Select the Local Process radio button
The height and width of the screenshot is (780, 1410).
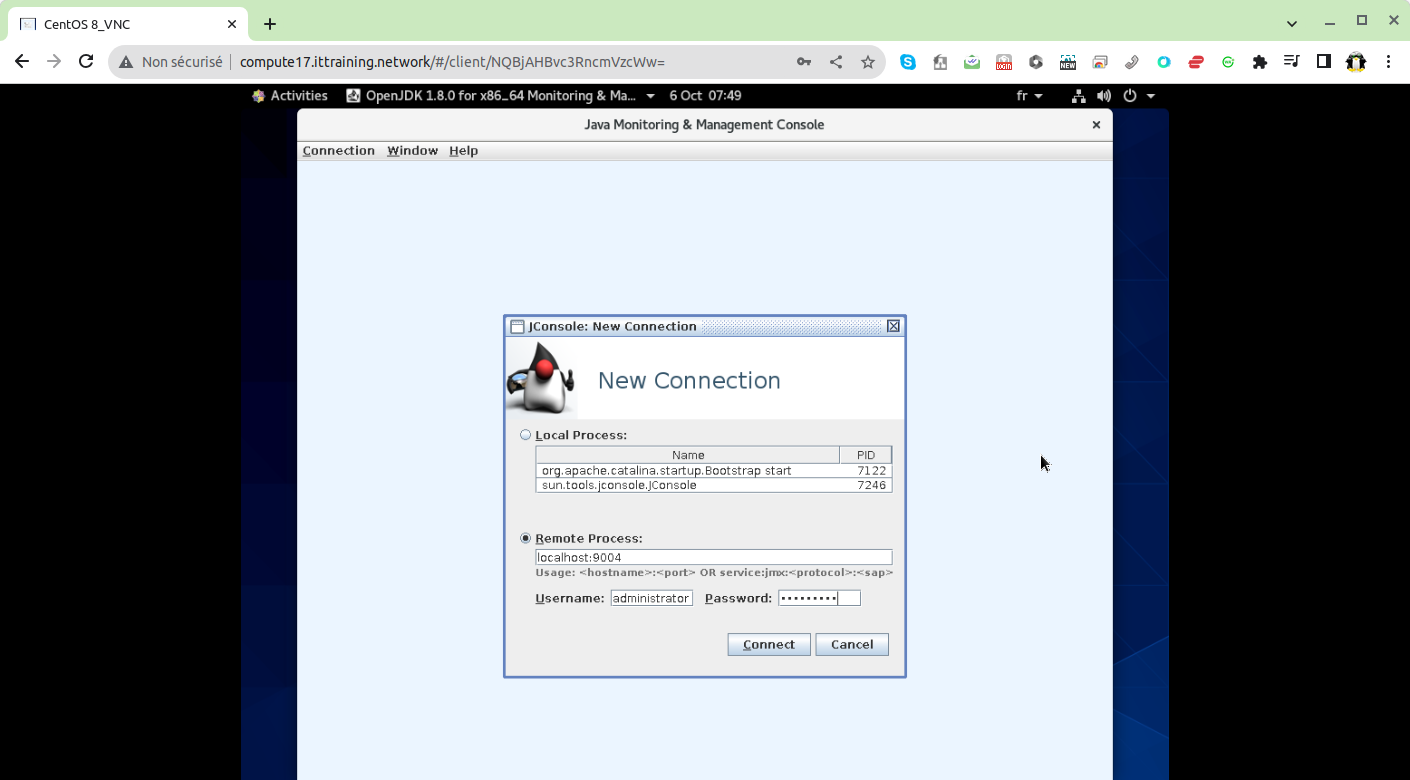(525, 435)
